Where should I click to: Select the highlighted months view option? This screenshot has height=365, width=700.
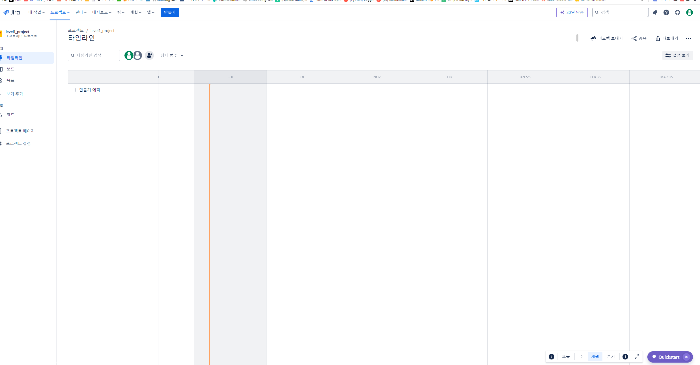point(595,357)
